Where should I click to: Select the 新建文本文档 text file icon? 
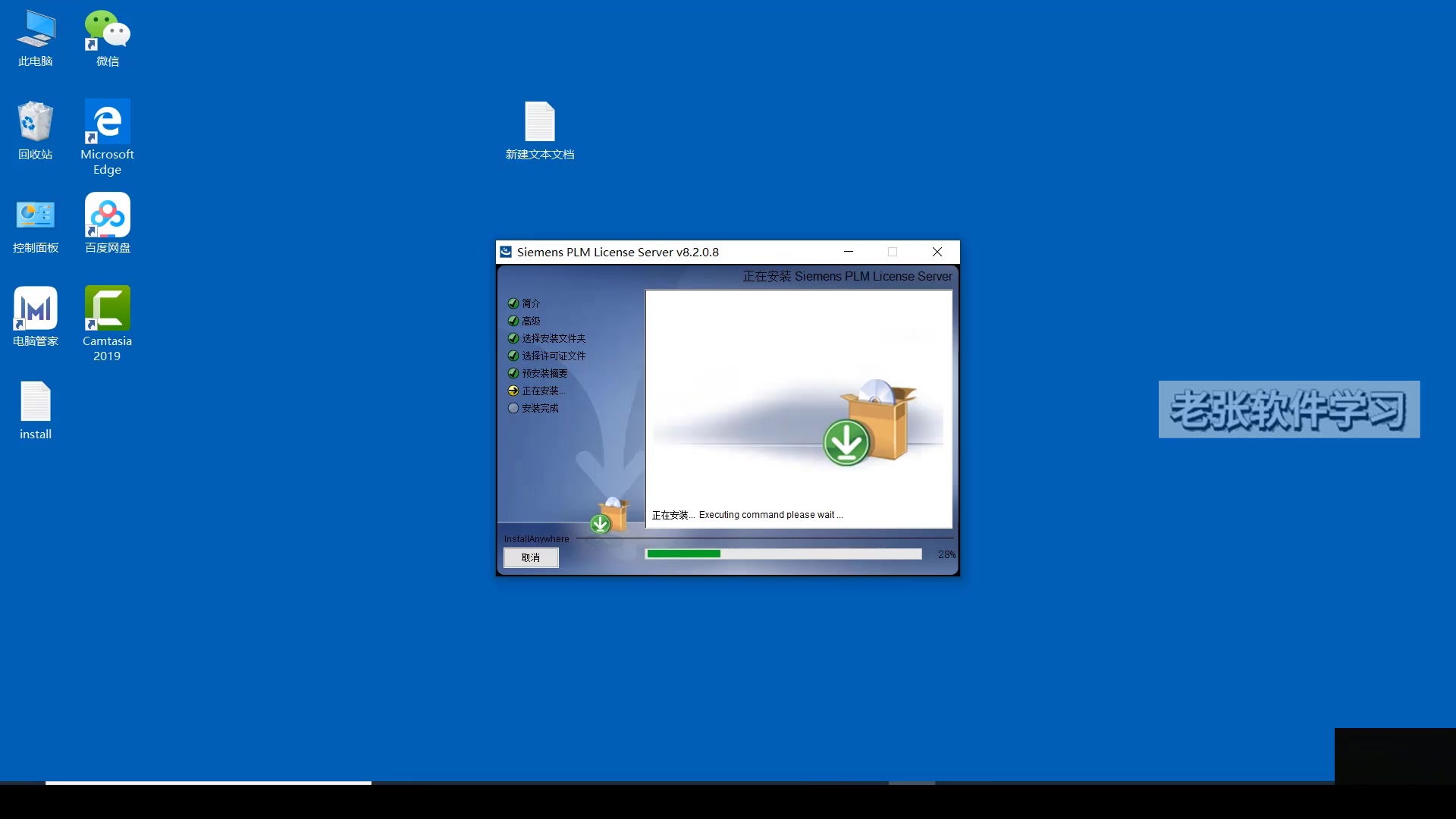click(x=540, y=130)
